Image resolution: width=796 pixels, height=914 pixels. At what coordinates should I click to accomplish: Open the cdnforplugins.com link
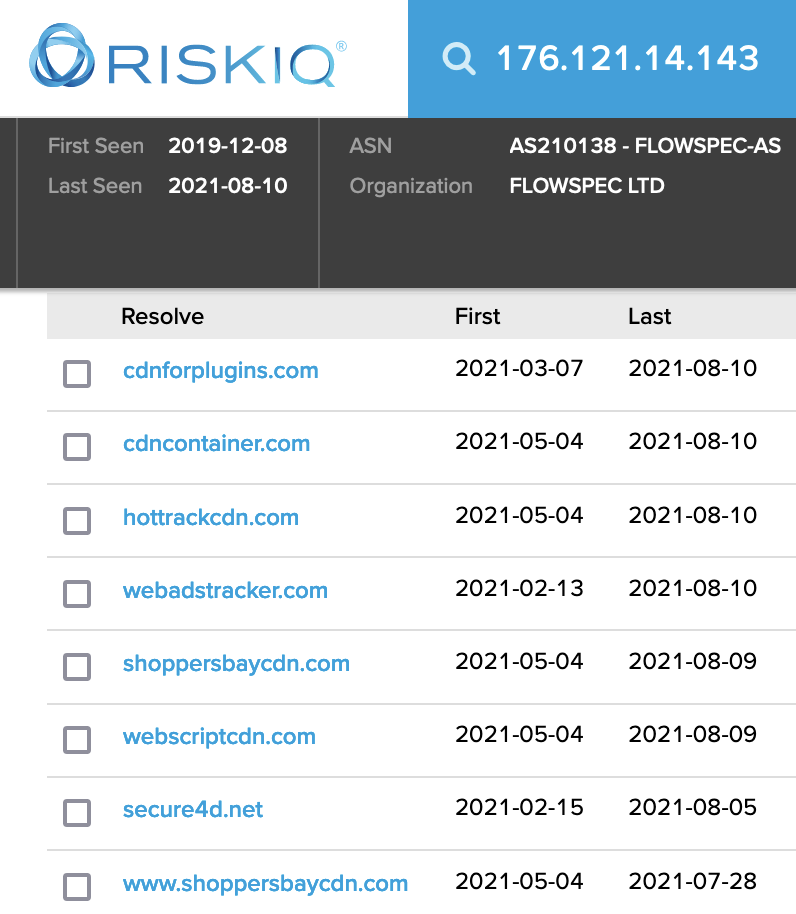[x=220, y=371]
